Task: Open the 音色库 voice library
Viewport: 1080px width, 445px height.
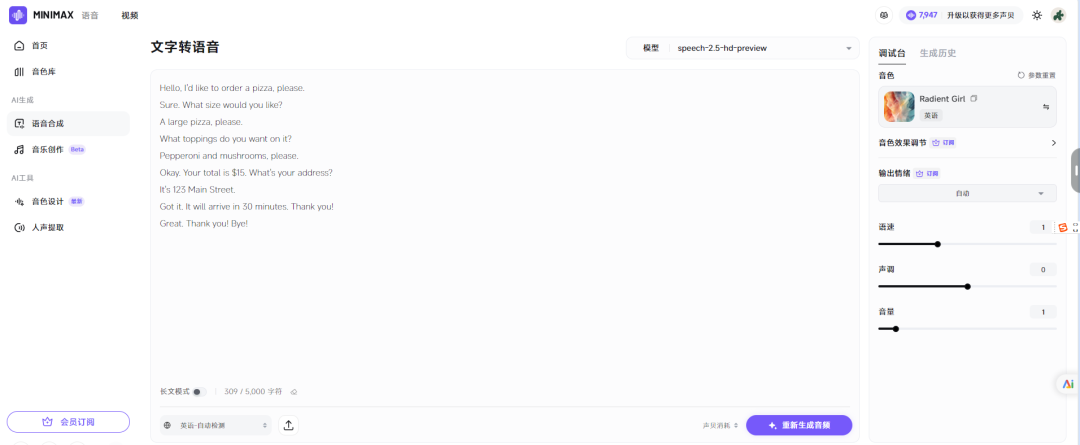Action: (68, 72)
